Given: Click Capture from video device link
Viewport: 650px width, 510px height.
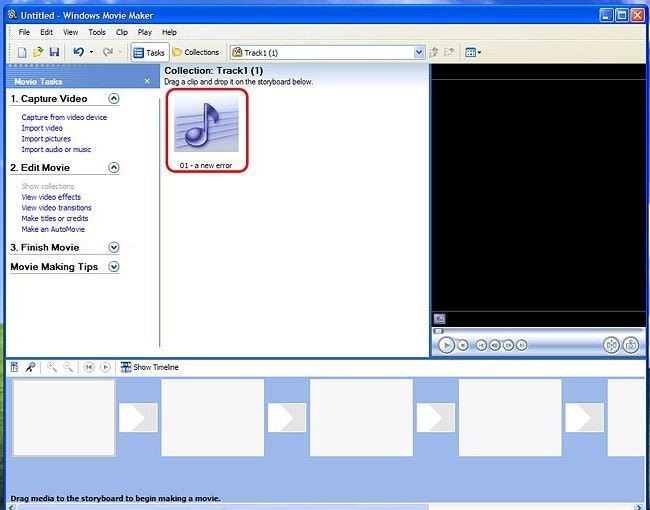Looking at the screenshot, I should pyautogui.click(x=64, y=117).
